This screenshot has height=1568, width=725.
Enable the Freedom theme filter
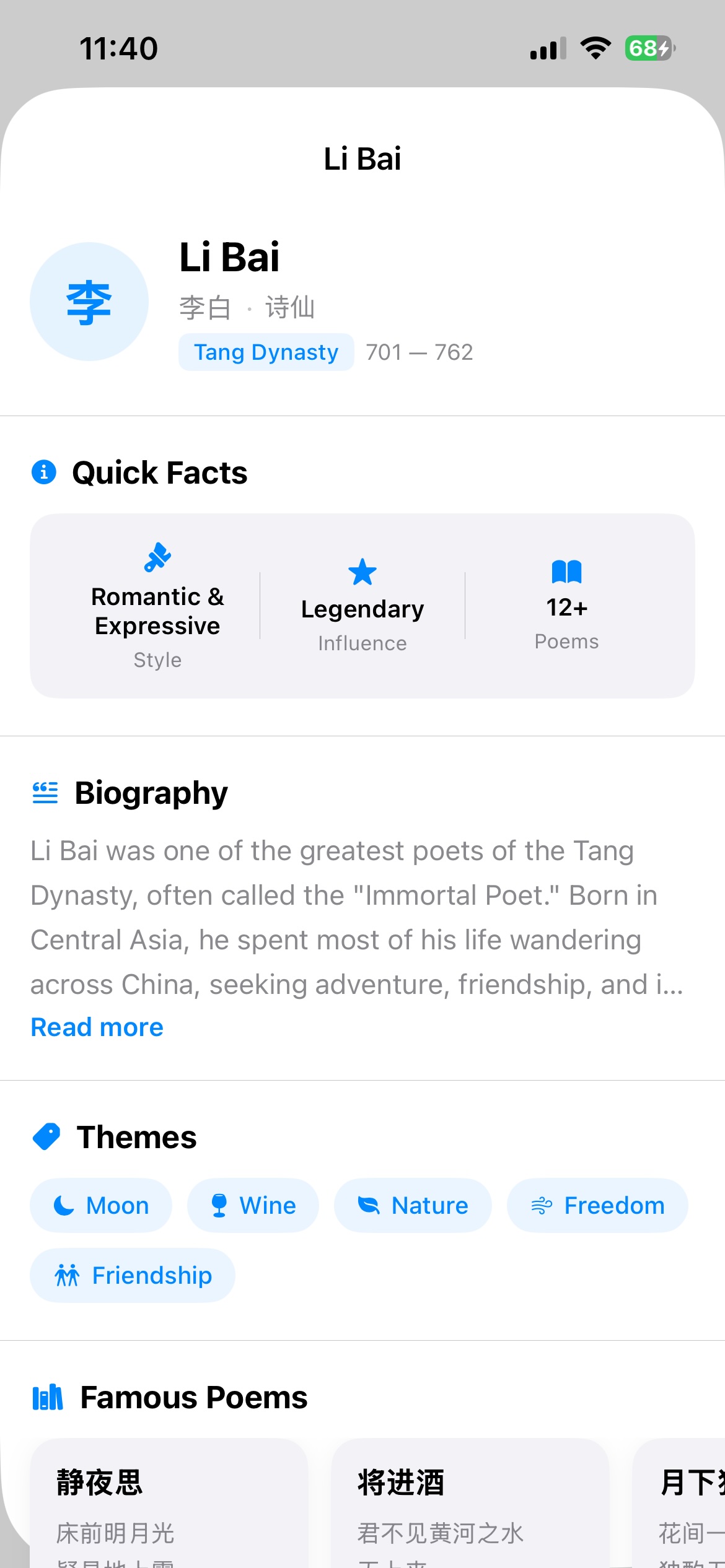(x=596, y=1204)
